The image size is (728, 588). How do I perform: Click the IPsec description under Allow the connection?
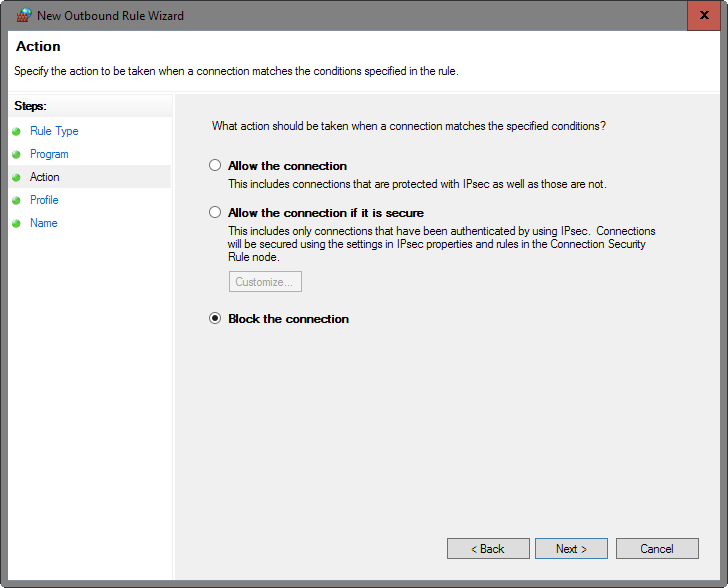(x=417, y=184)
